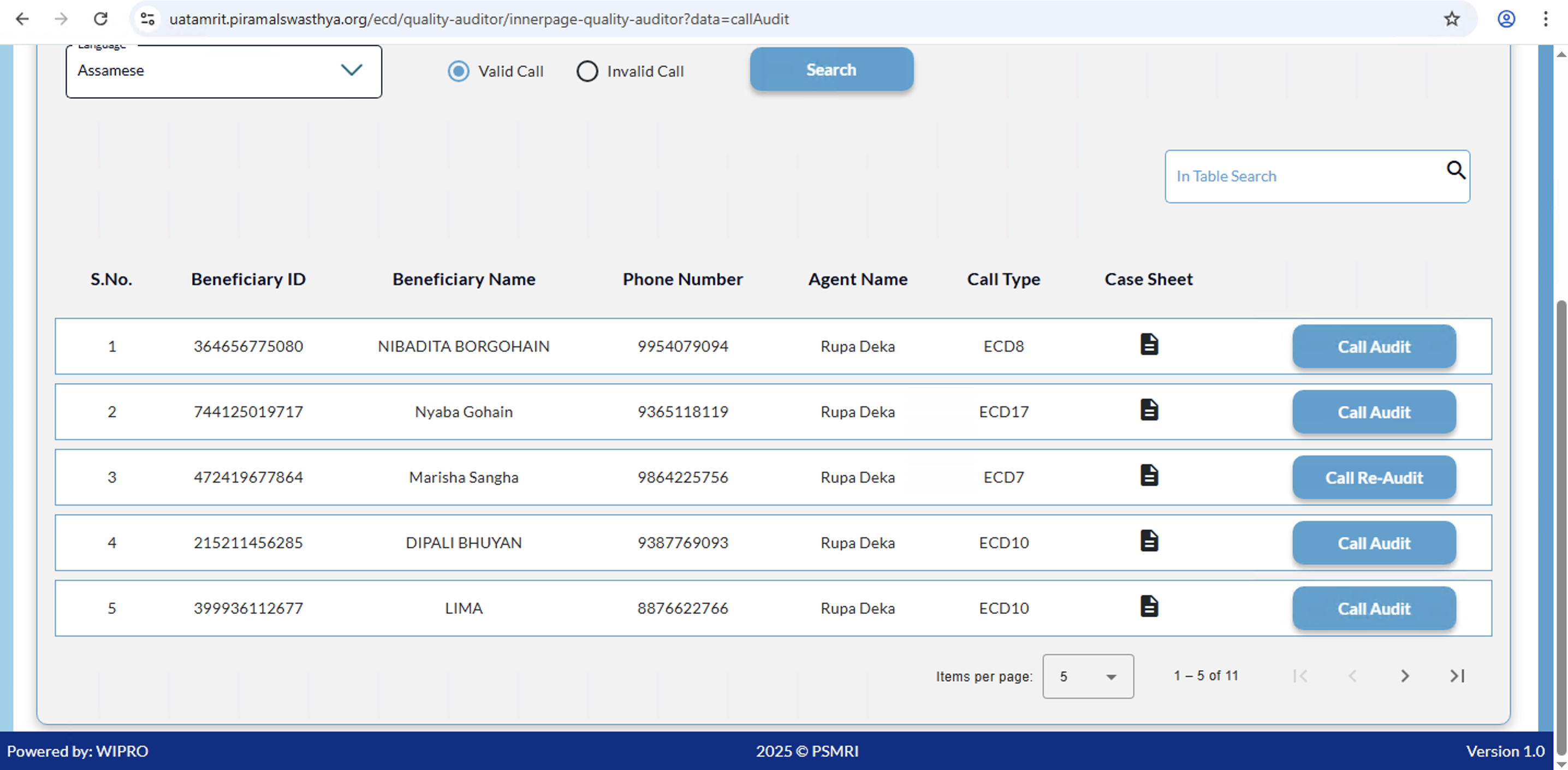Click beneficiary ID 364656775080
The image size is (1568, 770).
click(248, 346)
